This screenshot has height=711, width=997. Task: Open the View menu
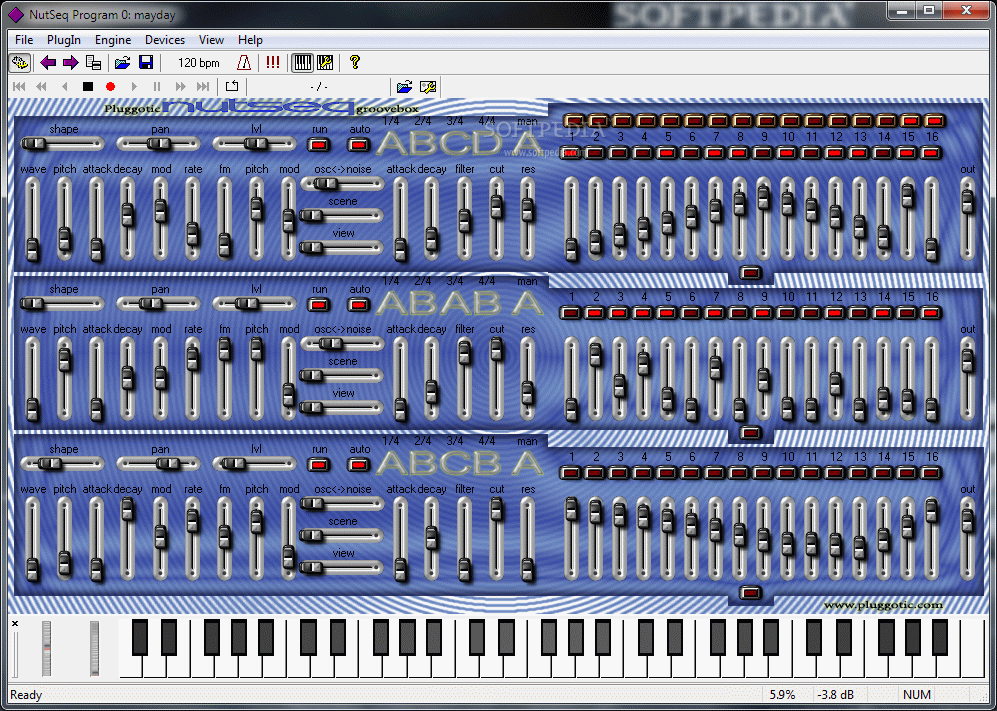tap(211, 39)
